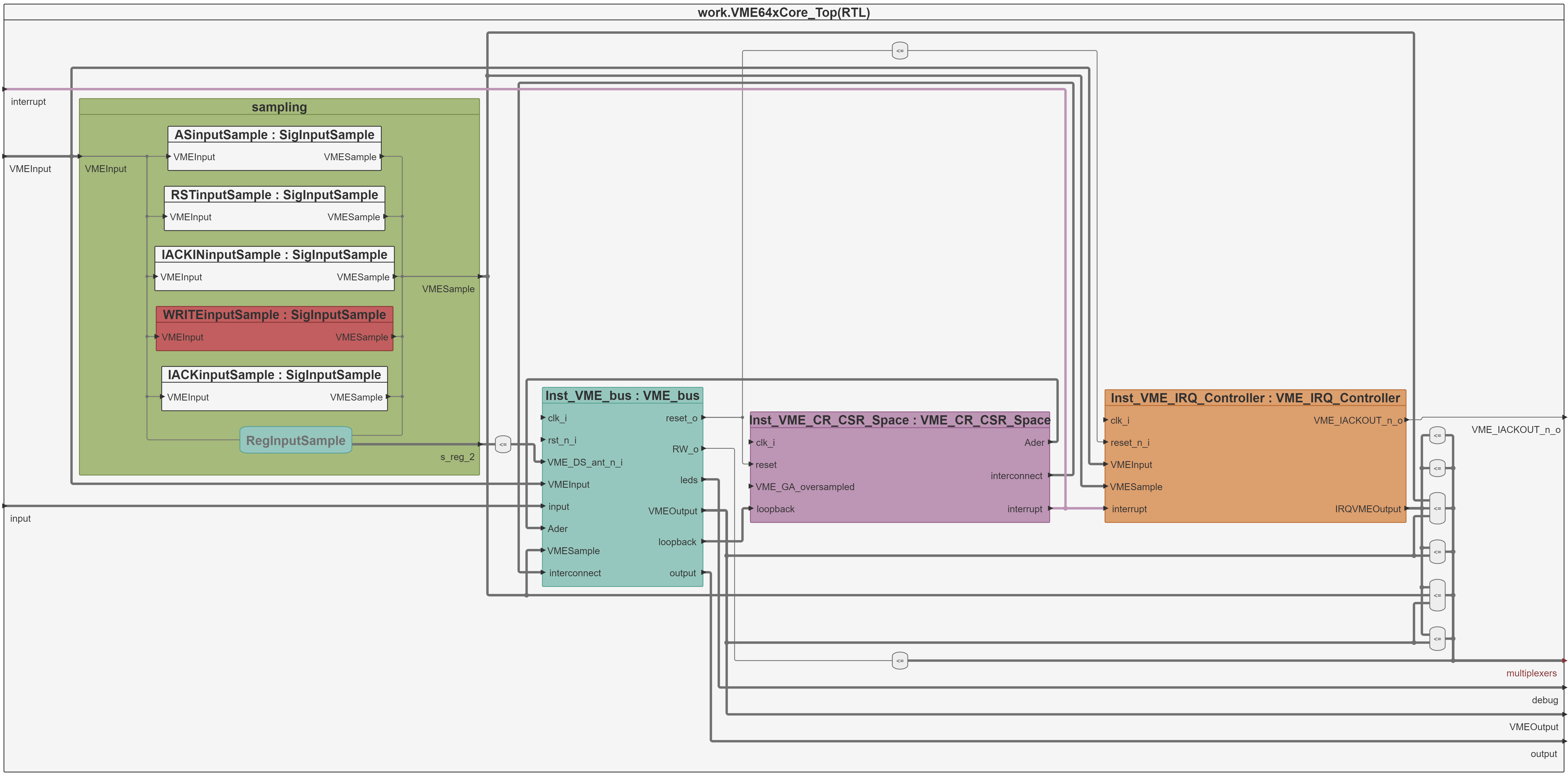Click the leds output port

(x=690, y=480)
